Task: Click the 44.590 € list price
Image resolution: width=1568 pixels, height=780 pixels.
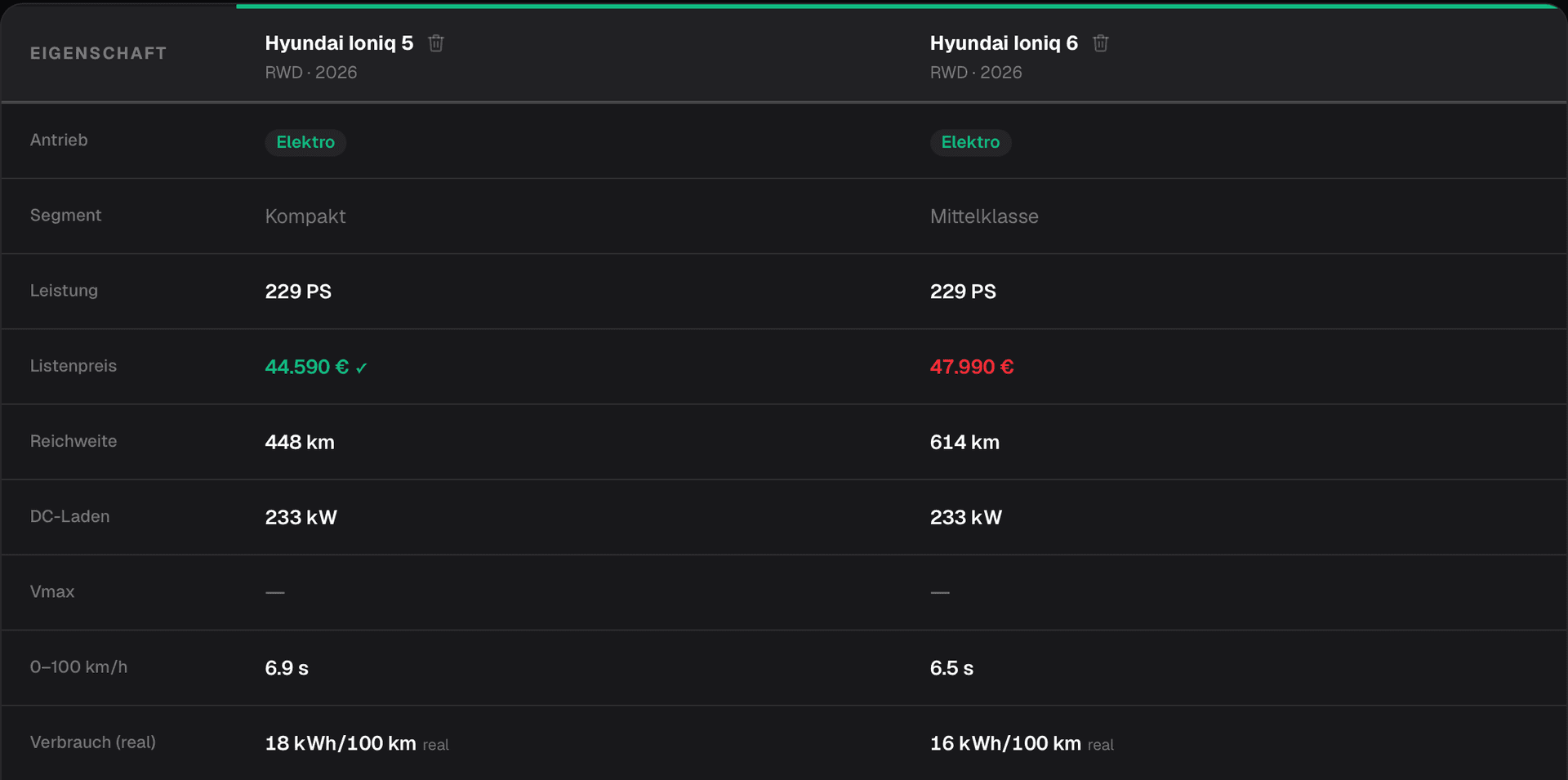Action: coord(307,367)
